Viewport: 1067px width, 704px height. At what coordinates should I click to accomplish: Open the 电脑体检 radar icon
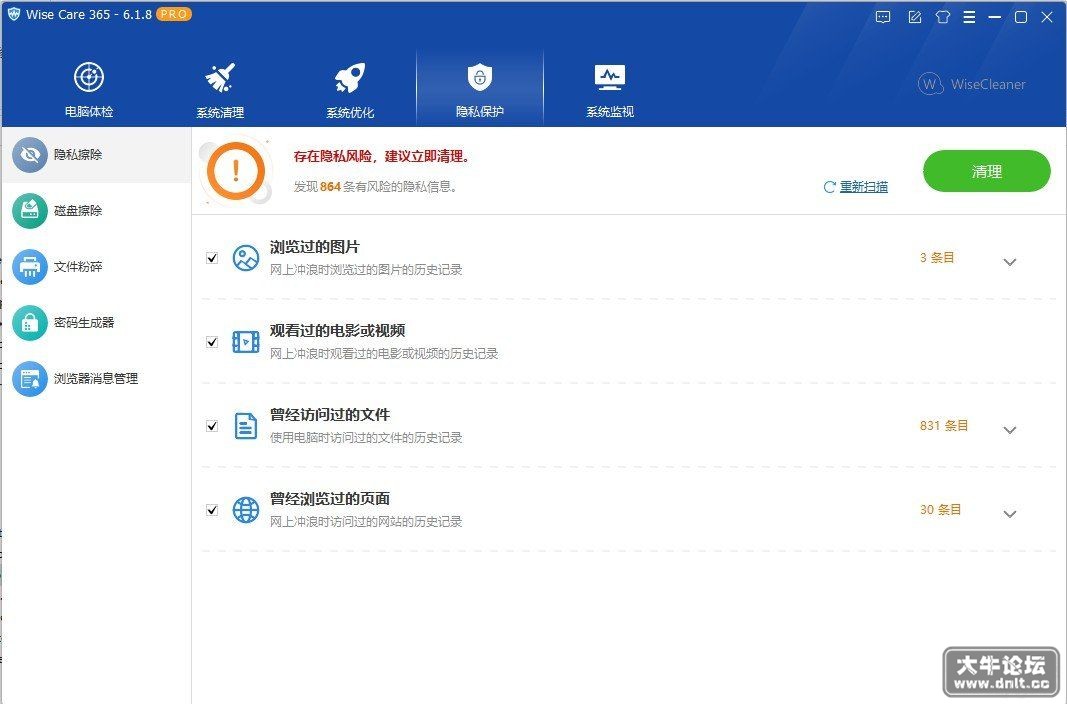coord(89,77)
